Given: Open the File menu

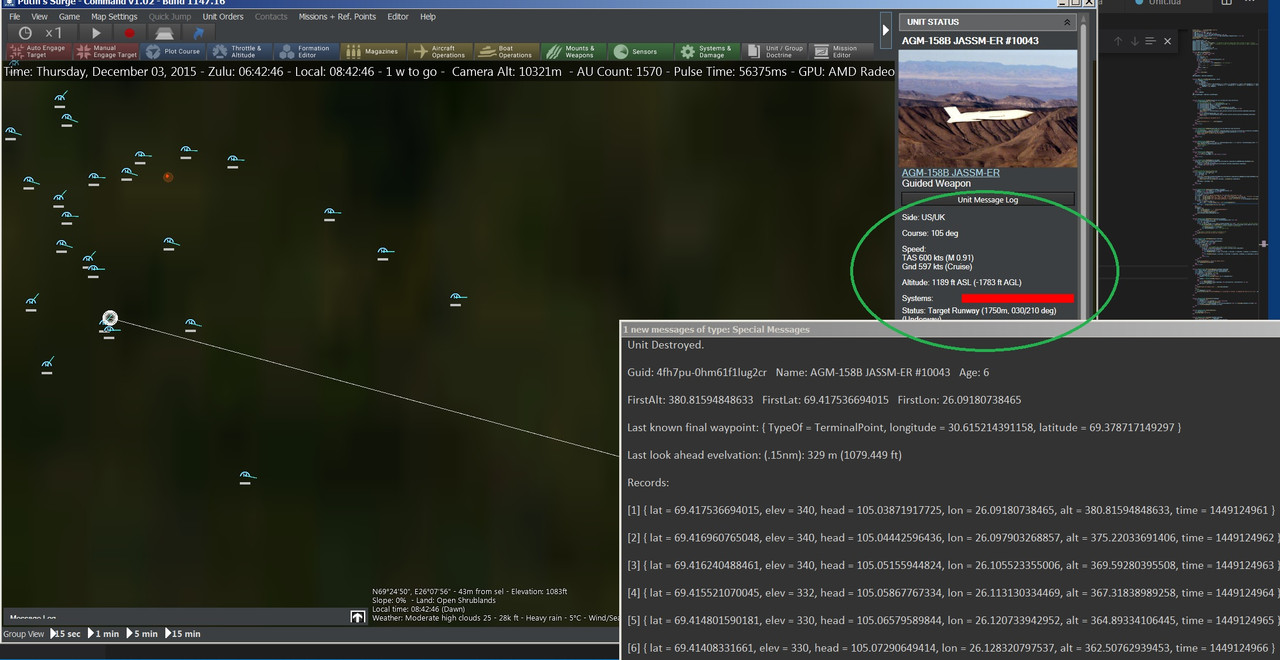Looking at the screenshot, I should 15,17.
